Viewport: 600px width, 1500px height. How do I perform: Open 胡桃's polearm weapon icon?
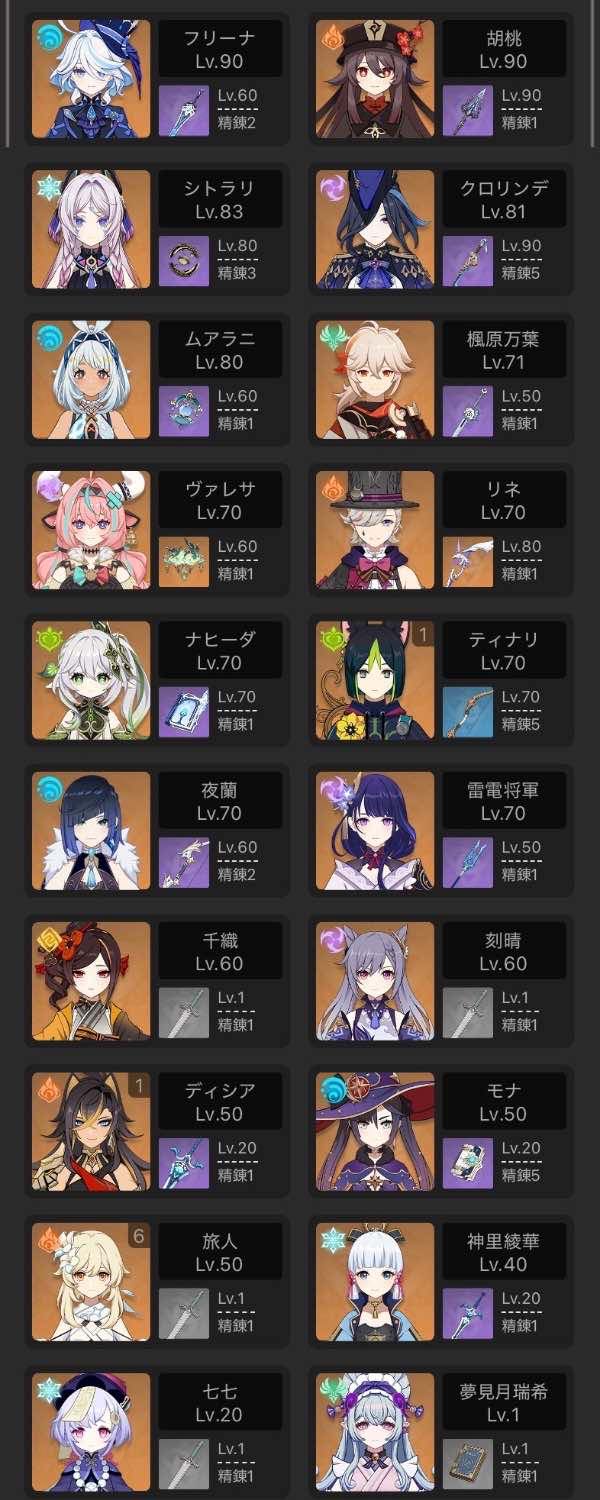tap(468, 112)
